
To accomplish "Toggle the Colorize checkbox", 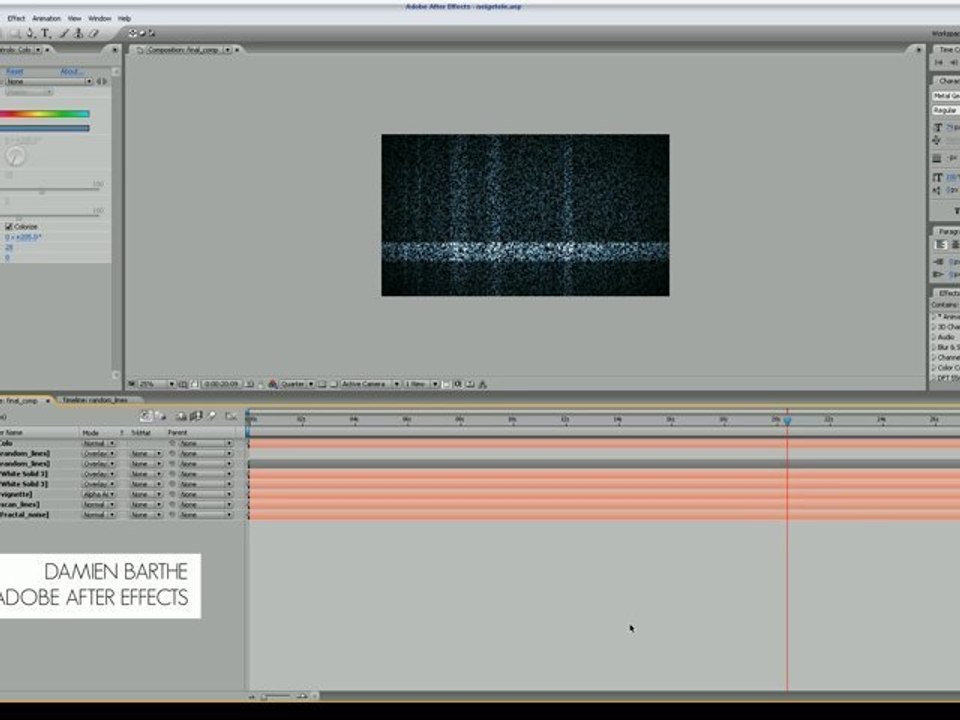I will coord(9,227).
